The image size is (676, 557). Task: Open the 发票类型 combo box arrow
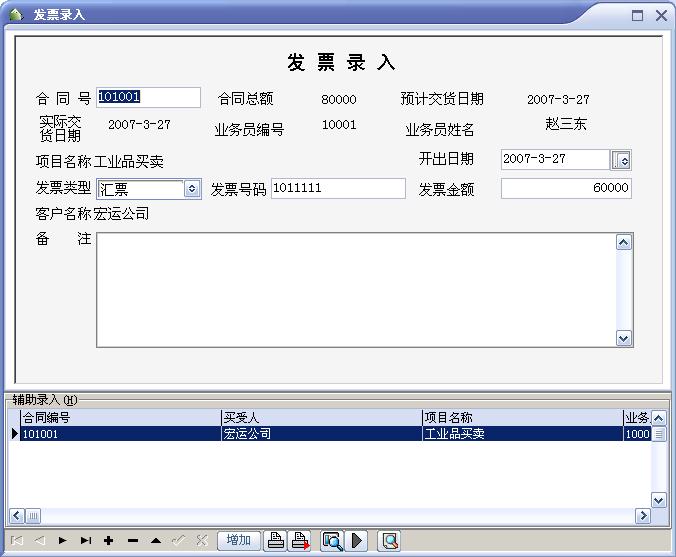pos(192,189)
